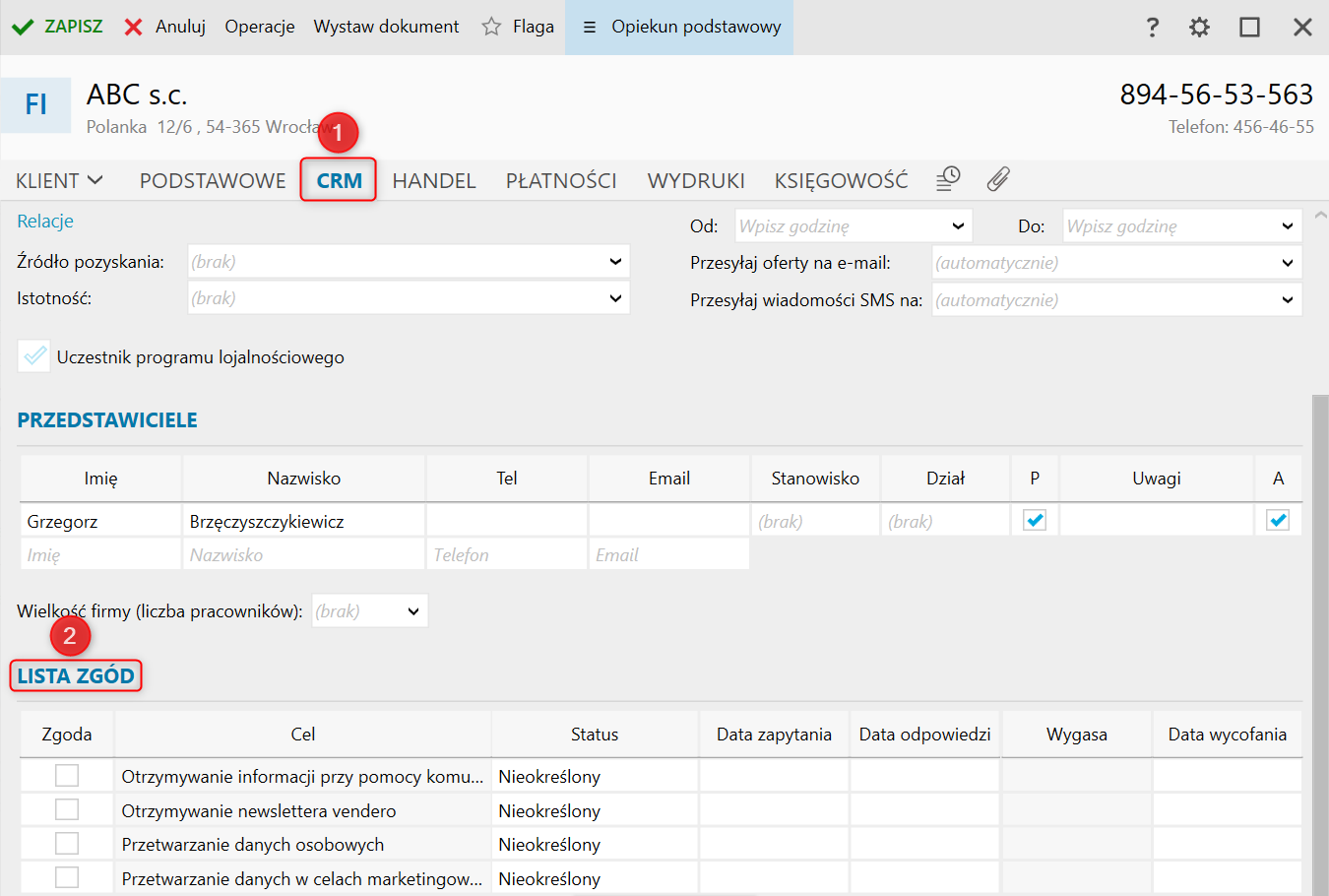
Task: Click new representative Telefon input field
Action: (507, 555)
